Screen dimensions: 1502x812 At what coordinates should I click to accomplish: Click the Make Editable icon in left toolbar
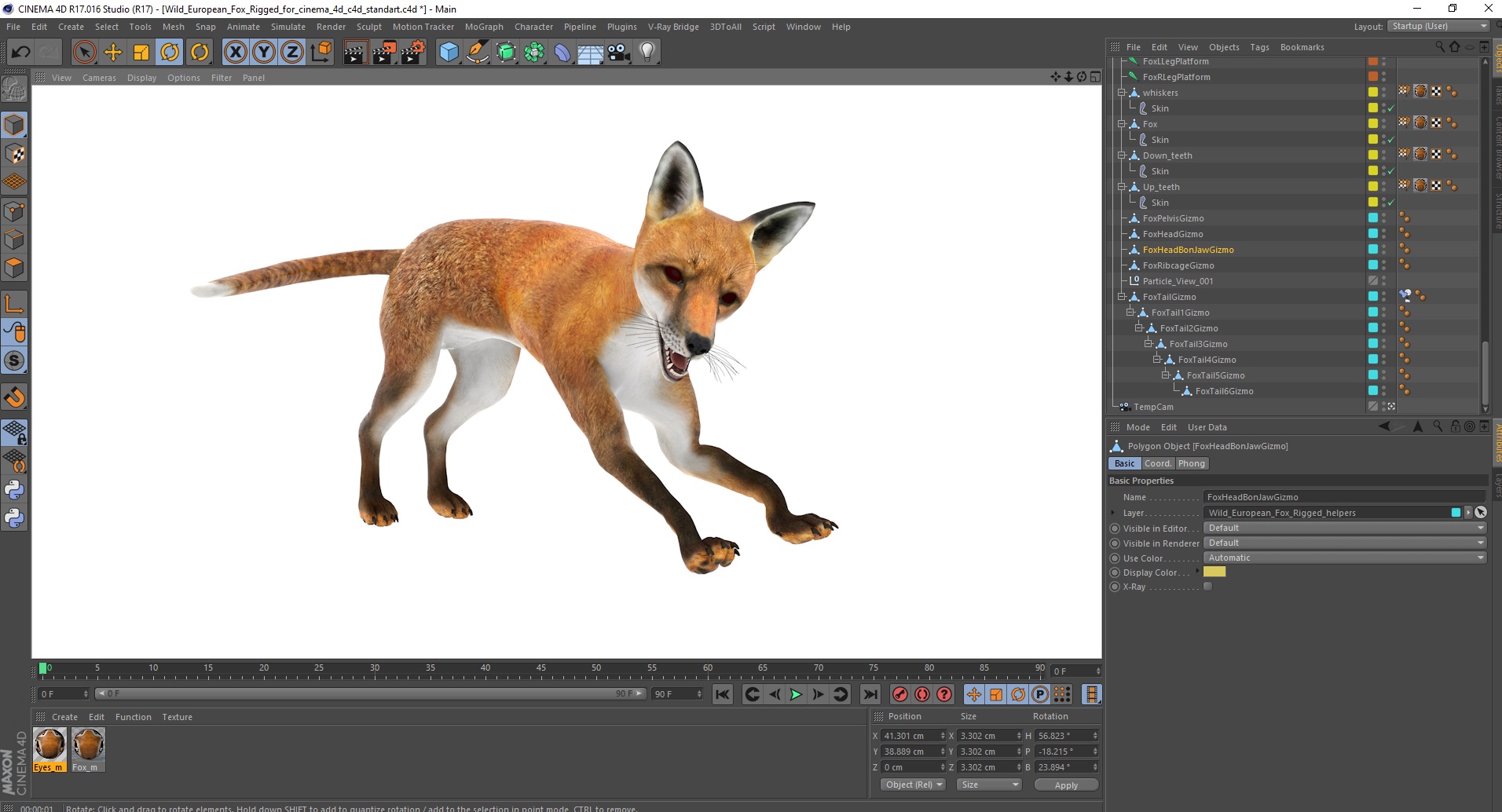point(14,90)
